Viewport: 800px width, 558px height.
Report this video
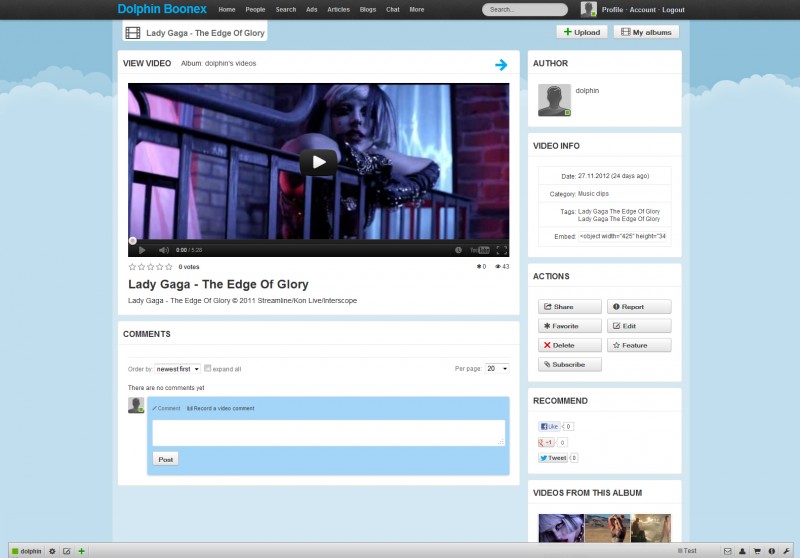639,307
